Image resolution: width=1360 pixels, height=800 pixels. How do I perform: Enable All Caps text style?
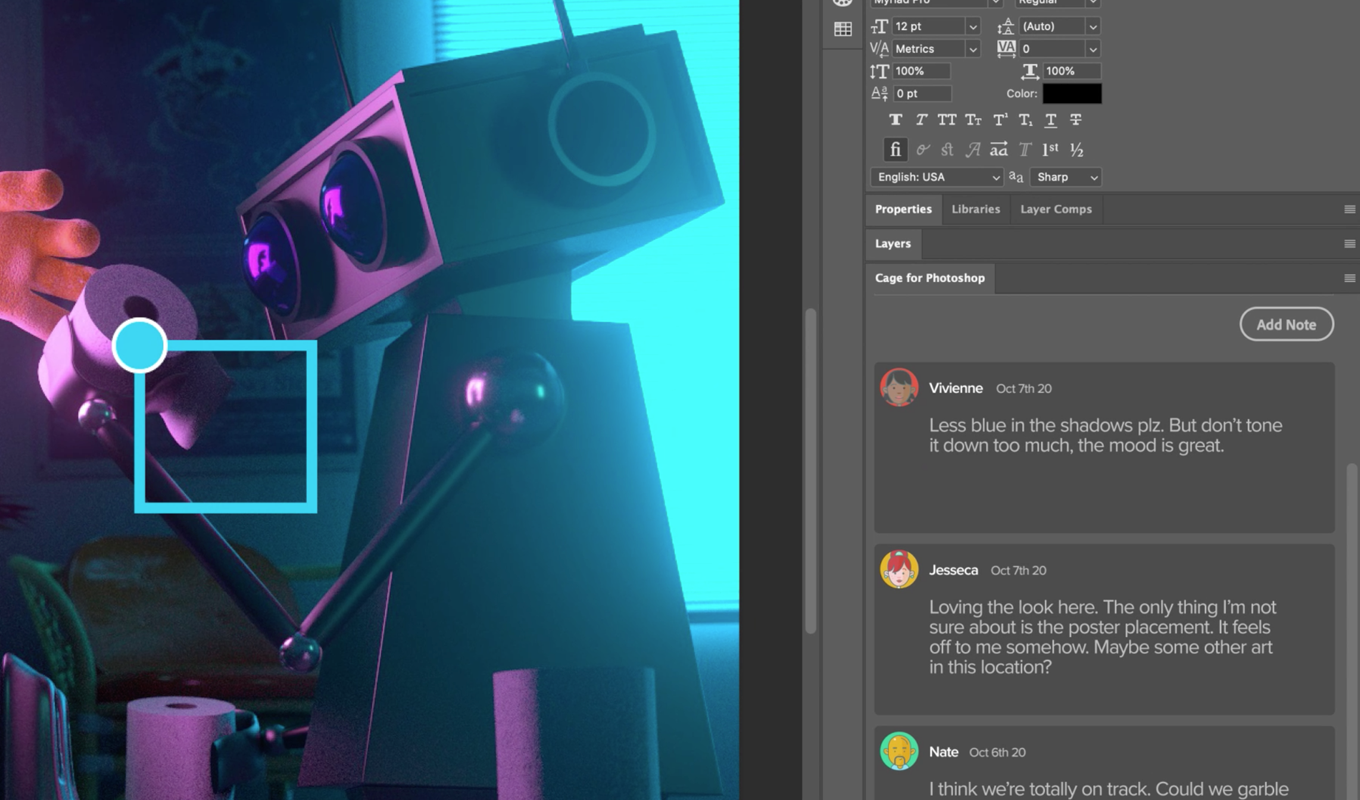pos(947,120)
